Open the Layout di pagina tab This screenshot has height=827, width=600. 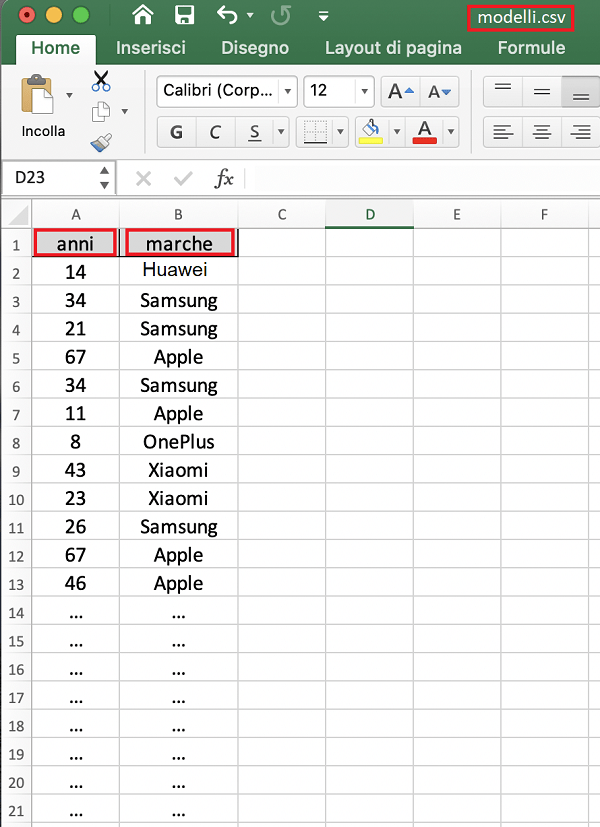click(393, 48)
